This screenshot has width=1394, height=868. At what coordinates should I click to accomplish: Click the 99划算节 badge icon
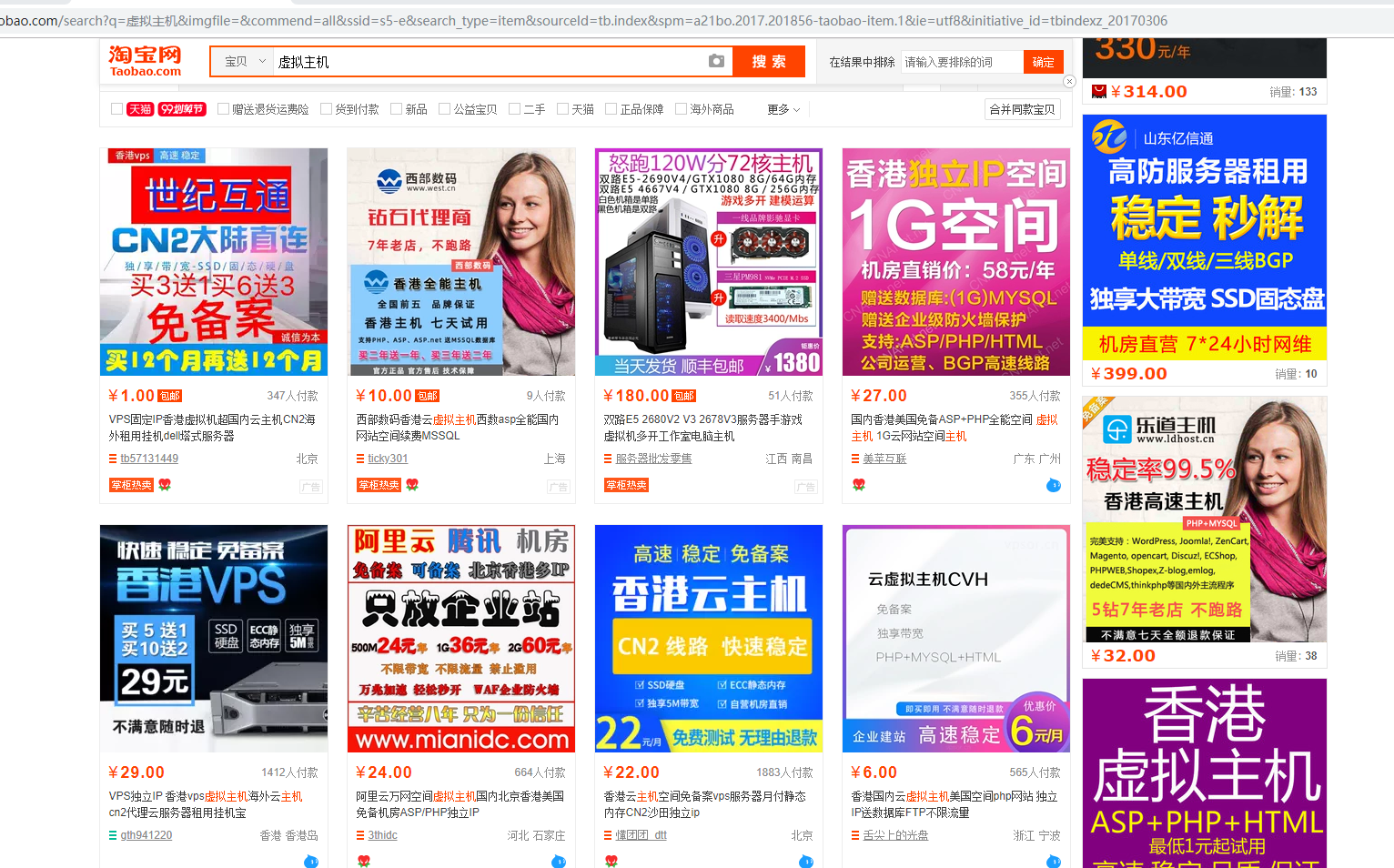point(182,109)
